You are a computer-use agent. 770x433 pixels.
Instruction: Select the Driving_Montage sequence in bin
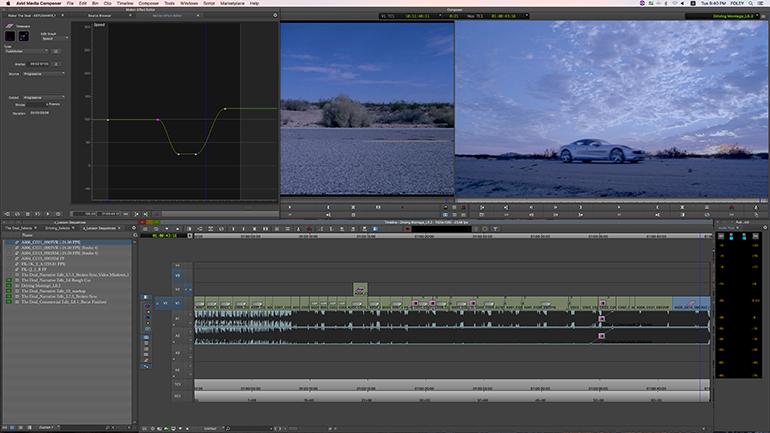coord(41,286)
